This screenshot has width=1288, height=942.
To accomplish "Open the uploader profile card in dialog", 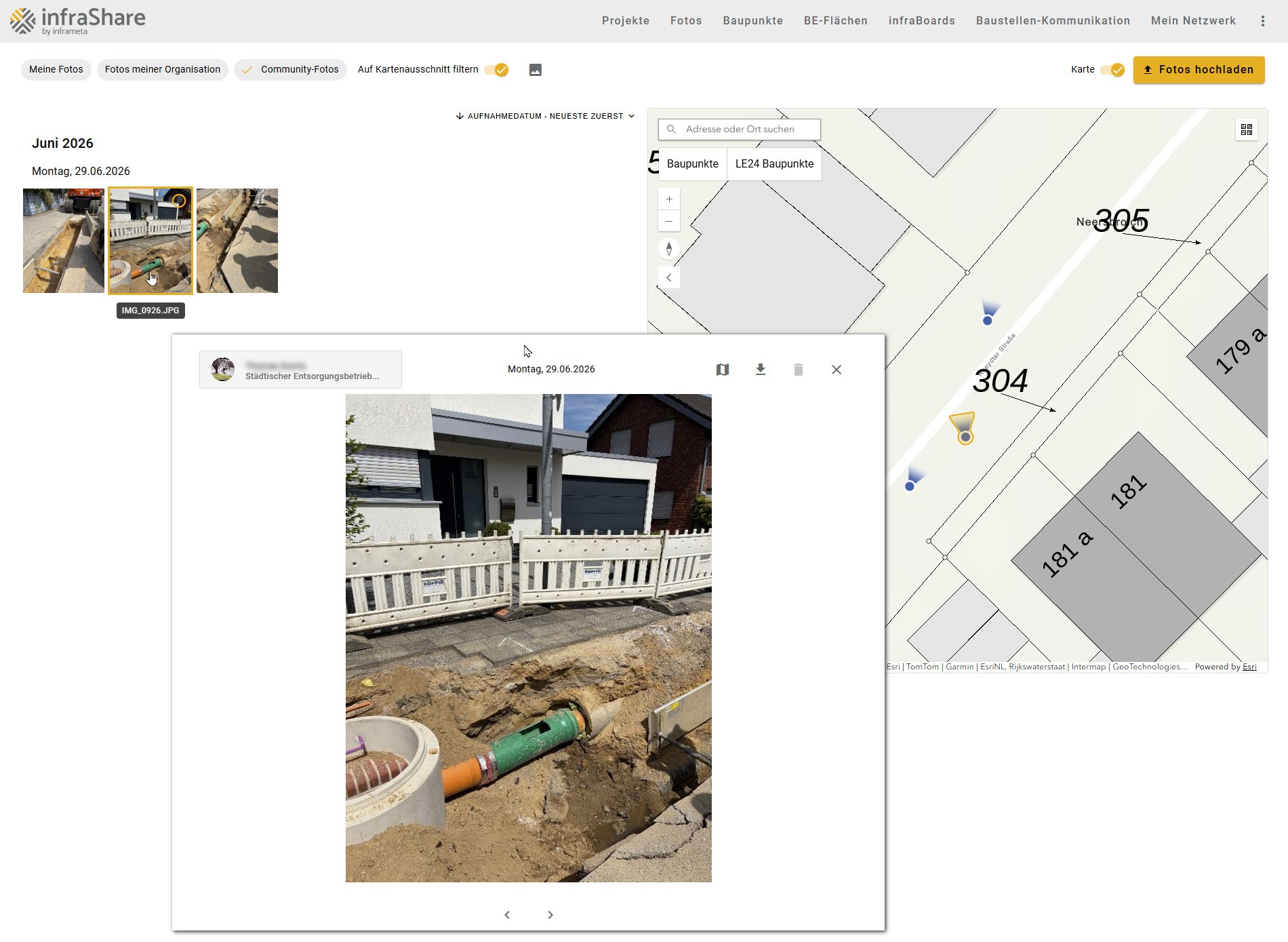I will 300,370.
